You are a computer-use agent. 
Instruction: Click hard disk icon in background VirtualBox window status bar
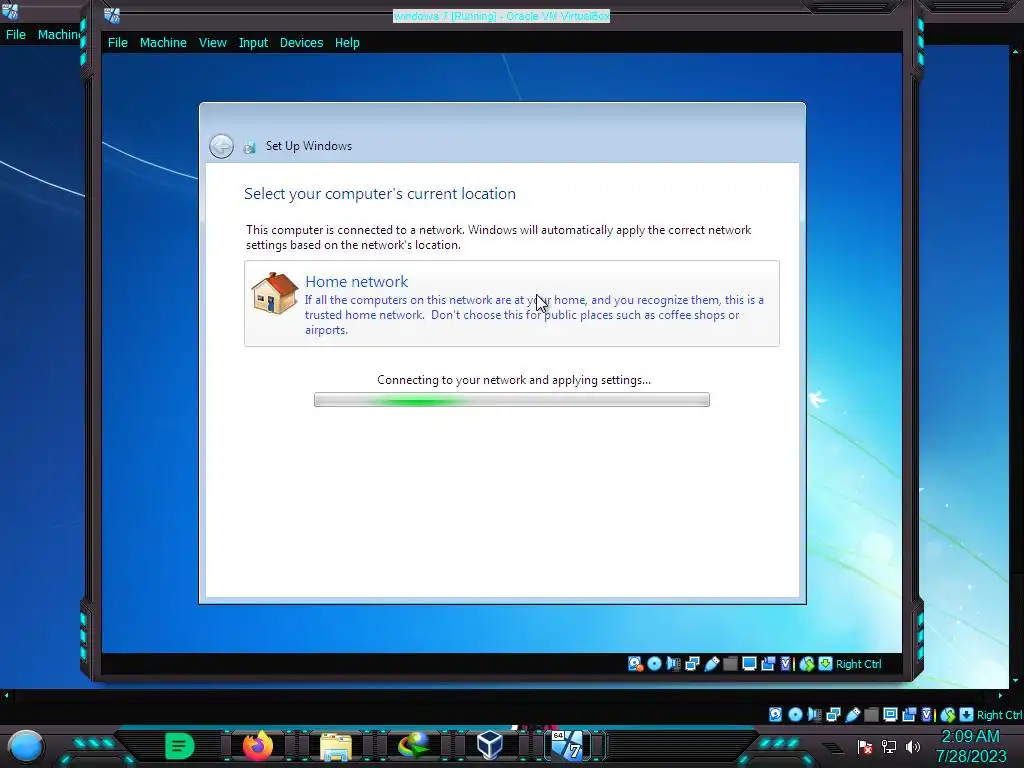775,714
